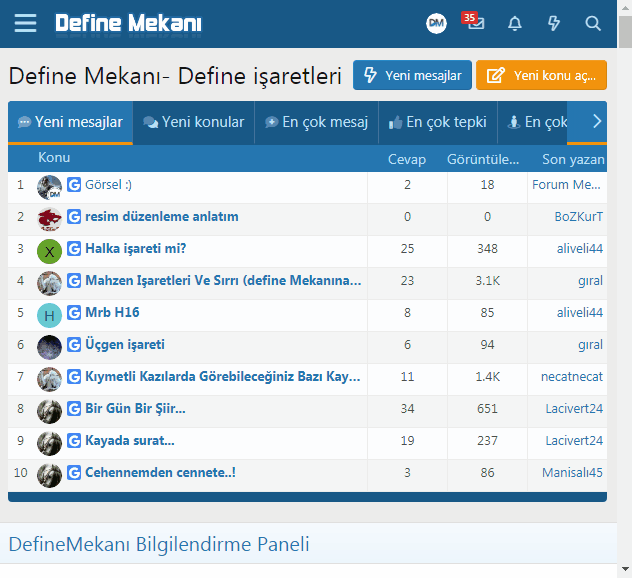The height and width of the screenshot is (578, 632).
Task: Select the En çok mesaj tab
Action: pyautogui.click(x=316, y=122)
